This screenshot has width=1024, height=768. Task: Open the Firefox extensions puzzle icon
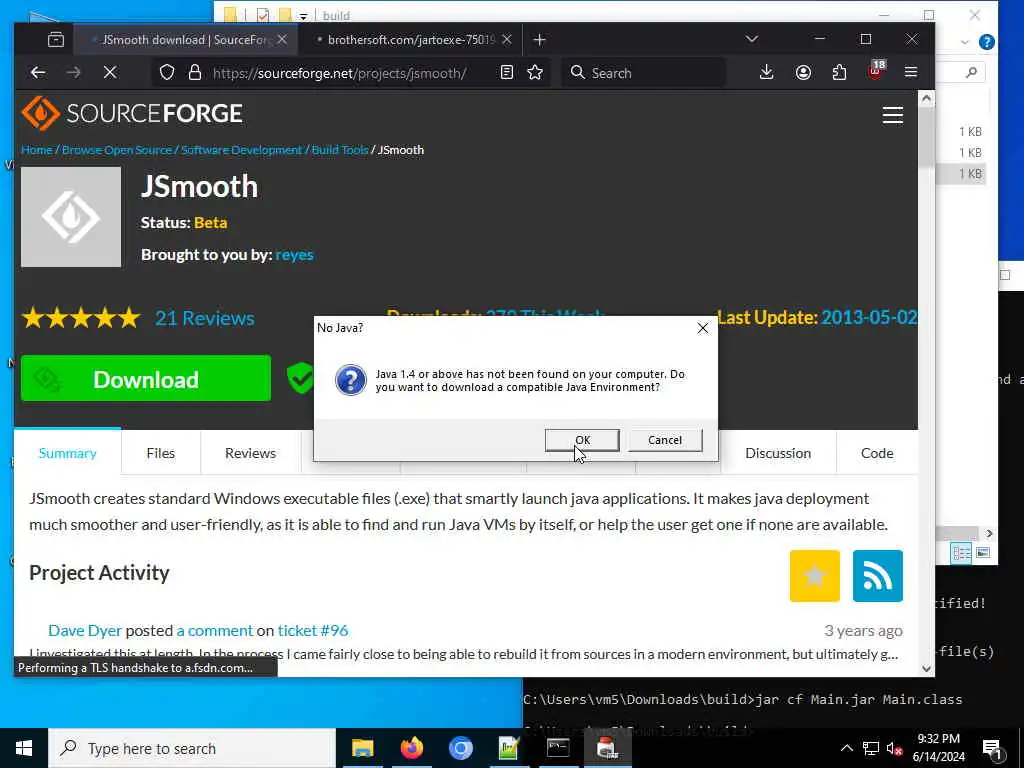coord(840,72)
